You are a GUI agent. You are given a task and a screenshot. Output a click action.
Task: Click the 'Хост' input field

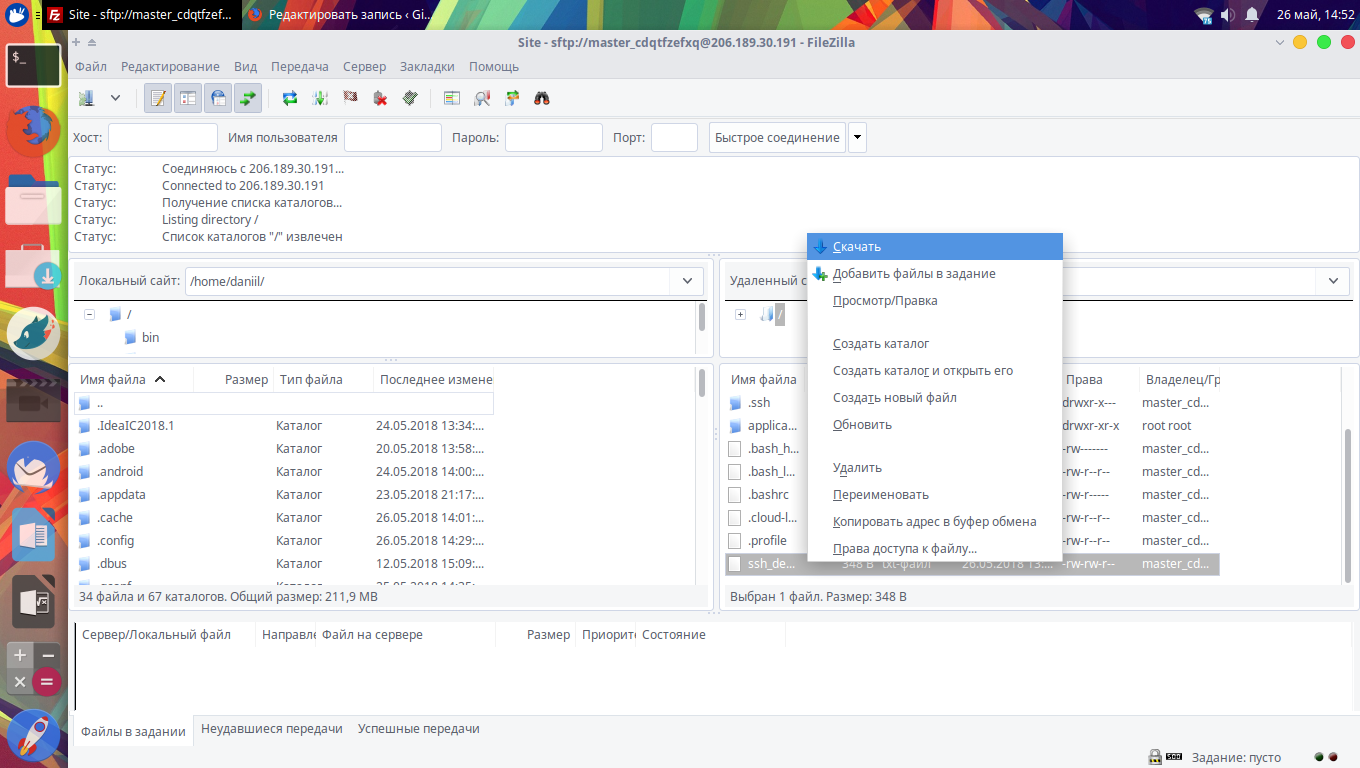[x=163, y=138]
